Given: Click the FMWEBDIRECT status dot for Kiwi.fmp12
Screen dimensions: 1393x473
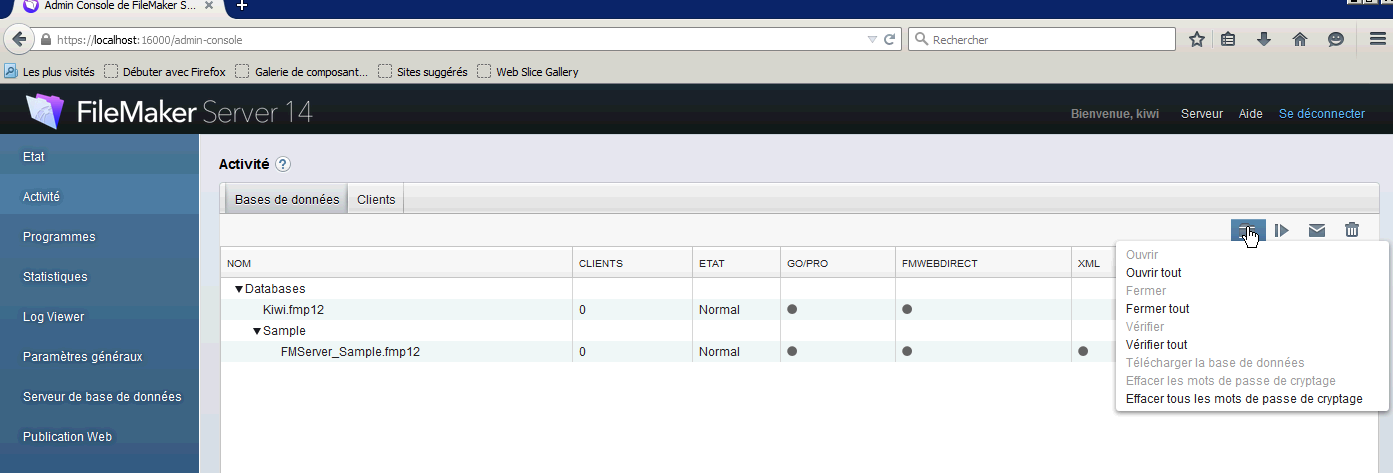Looking at the screenshot, I should click(907, 310).
